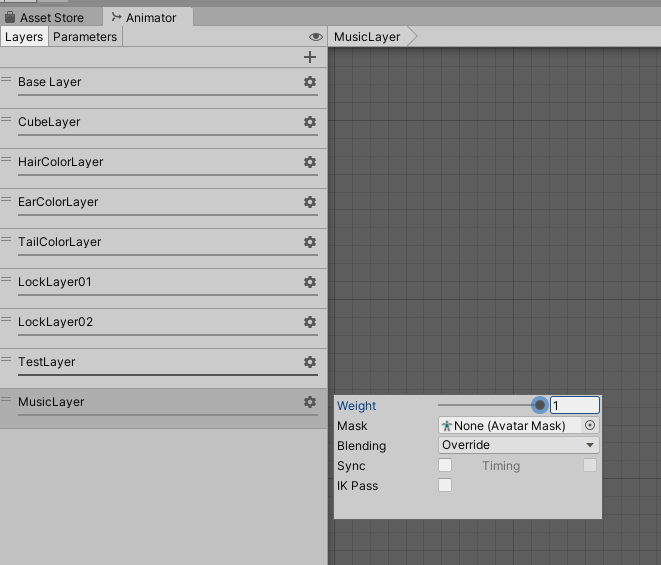Click the Timing checkbox
This screenshot has width=661, height=565.
pyautogui.click(x=590, y=465)
